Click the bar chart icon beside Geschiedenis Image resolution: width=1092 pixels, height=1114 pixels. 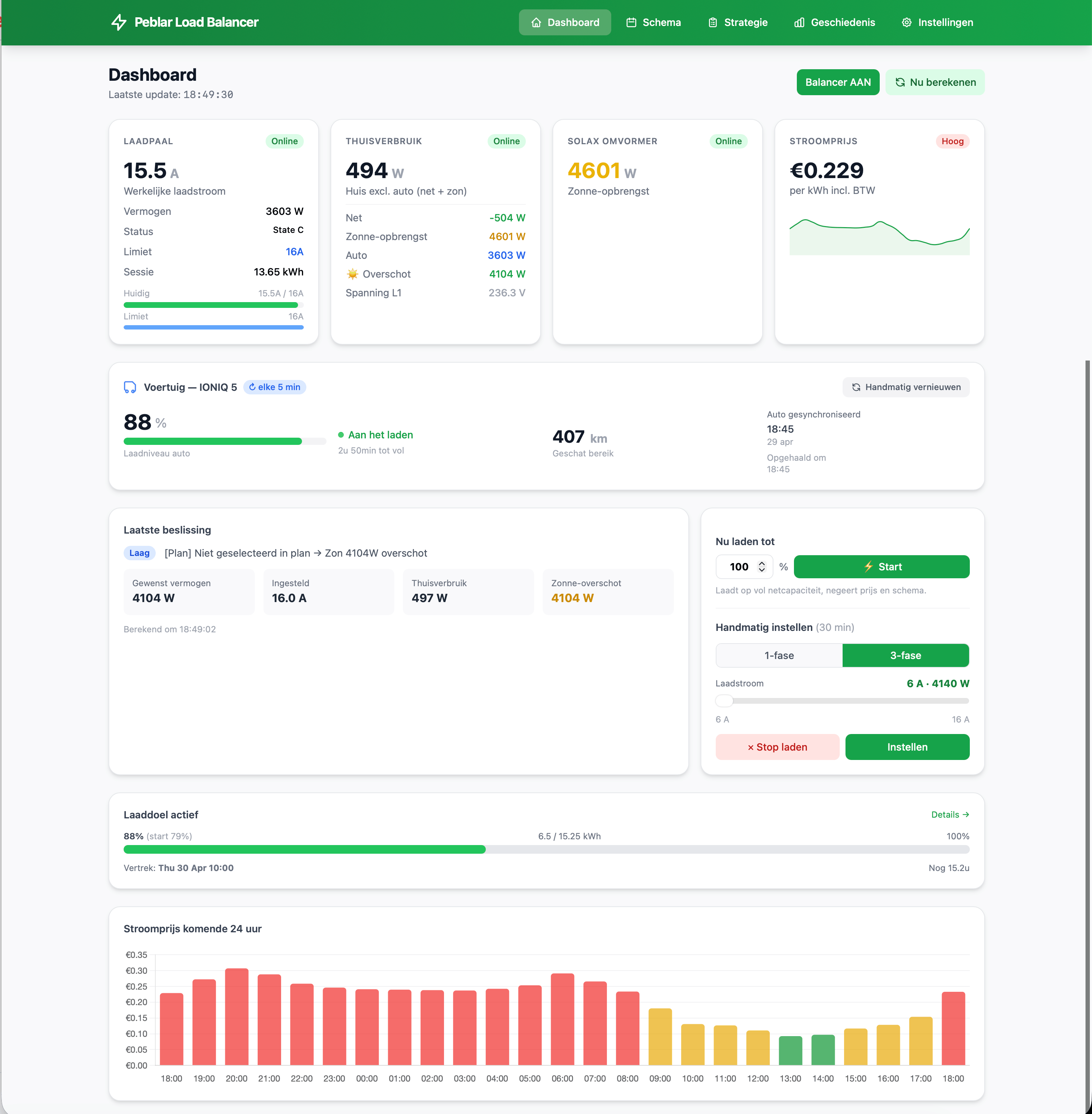799,22
